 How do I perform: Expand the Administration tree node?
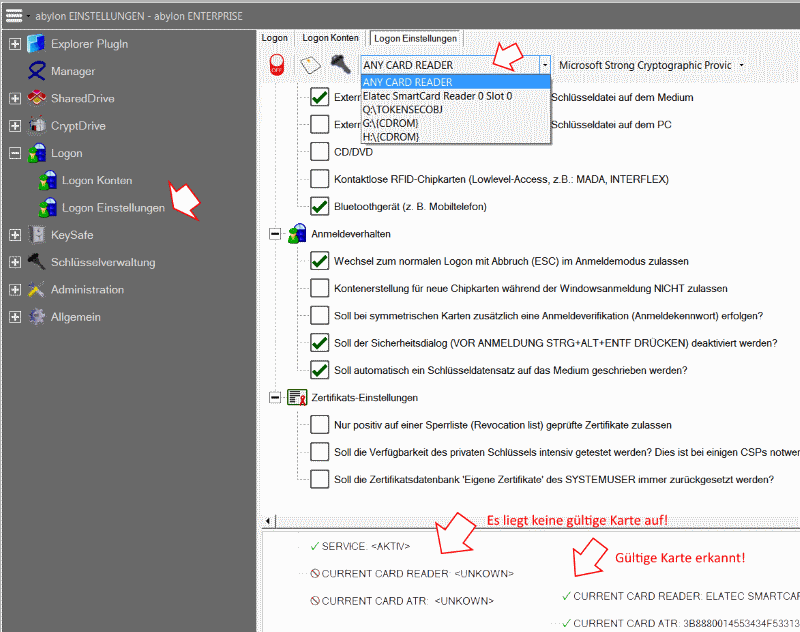click(x=15, y=289)
